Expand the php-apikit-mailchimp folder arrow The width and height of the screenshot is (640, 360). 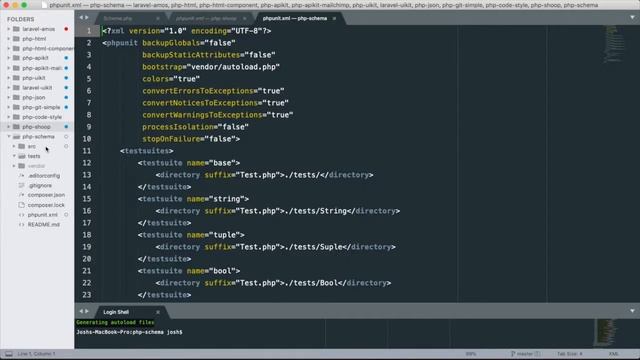point(9,68)
